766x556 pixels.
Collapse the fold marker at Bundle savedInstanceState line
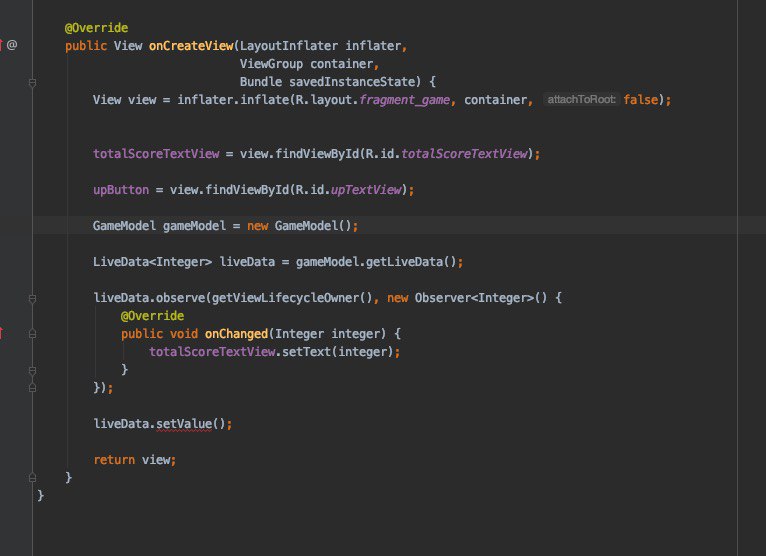pyautogui.click(x=32, y=83)
